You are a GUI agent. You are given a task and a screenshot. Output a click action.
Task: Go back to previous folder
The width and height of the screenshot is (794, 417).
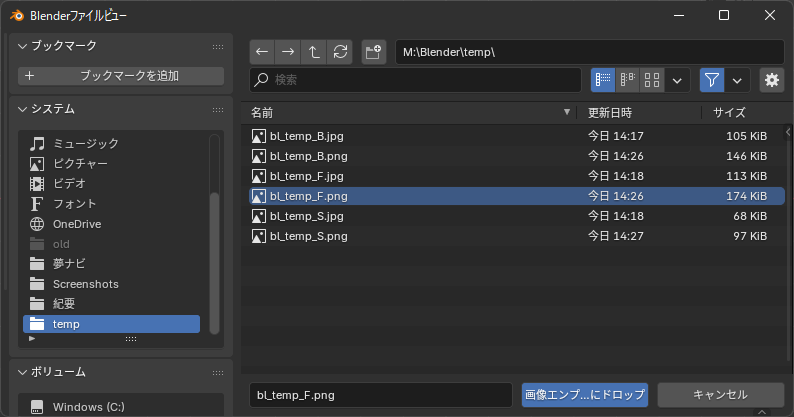(262, 51)
